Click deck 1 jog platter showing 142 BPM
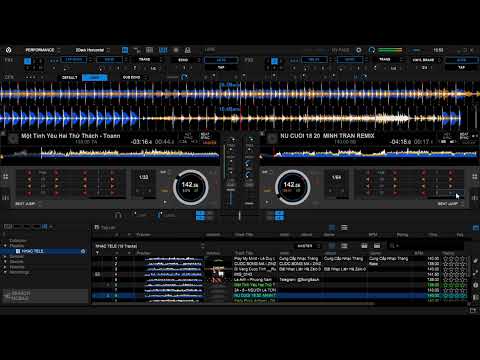The image size is (480, 360). (190, 187)
